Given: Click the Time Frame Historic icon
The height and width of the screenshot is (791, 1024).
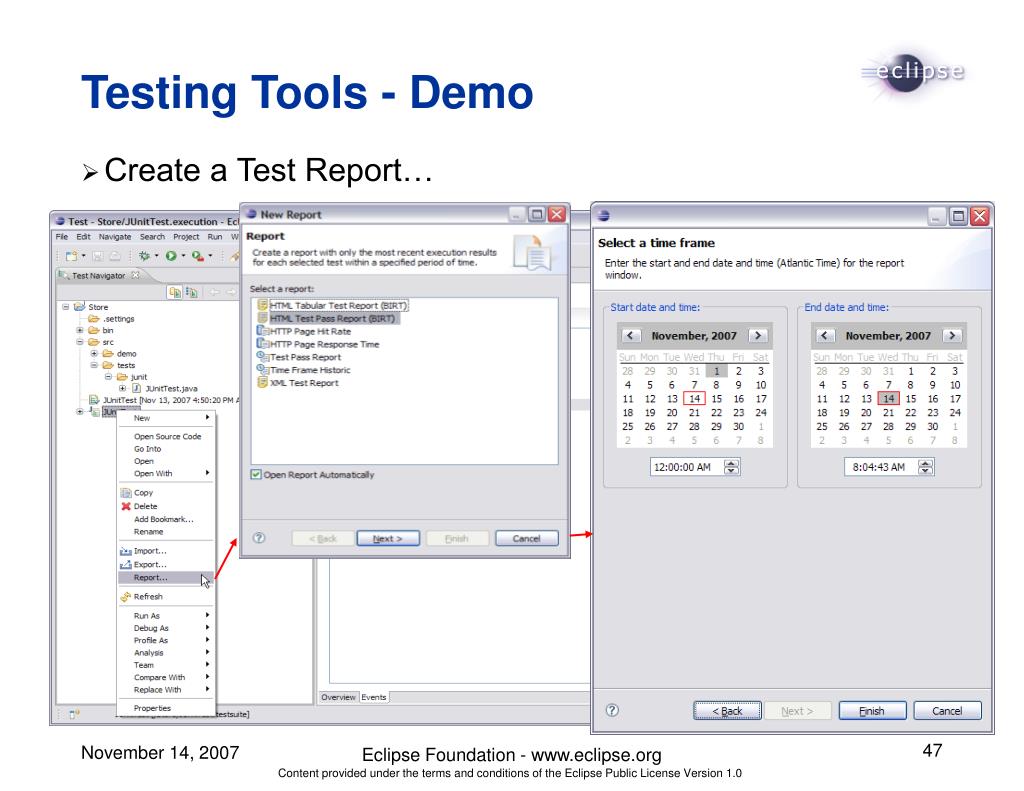Looking at the screenshot, I should (263, 370).
